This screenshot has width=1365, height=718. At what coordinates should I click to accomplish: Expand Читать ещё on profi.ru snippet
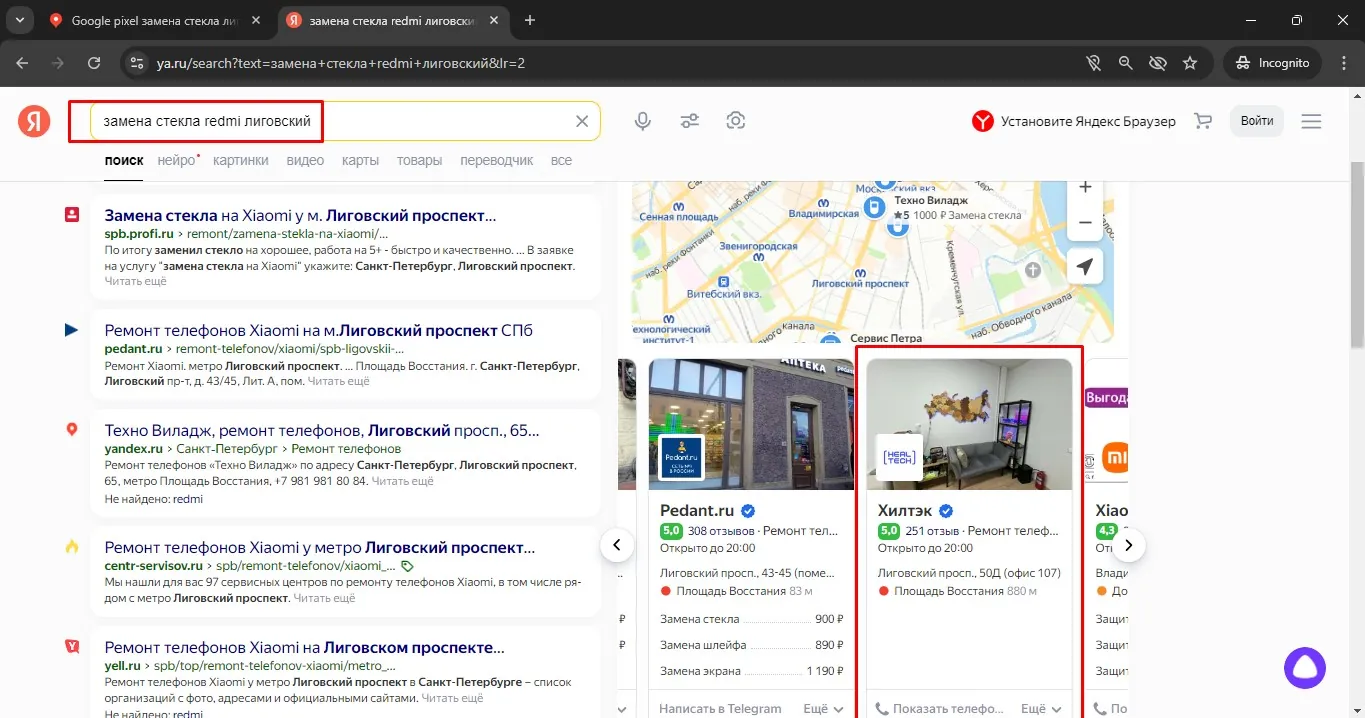136,282
